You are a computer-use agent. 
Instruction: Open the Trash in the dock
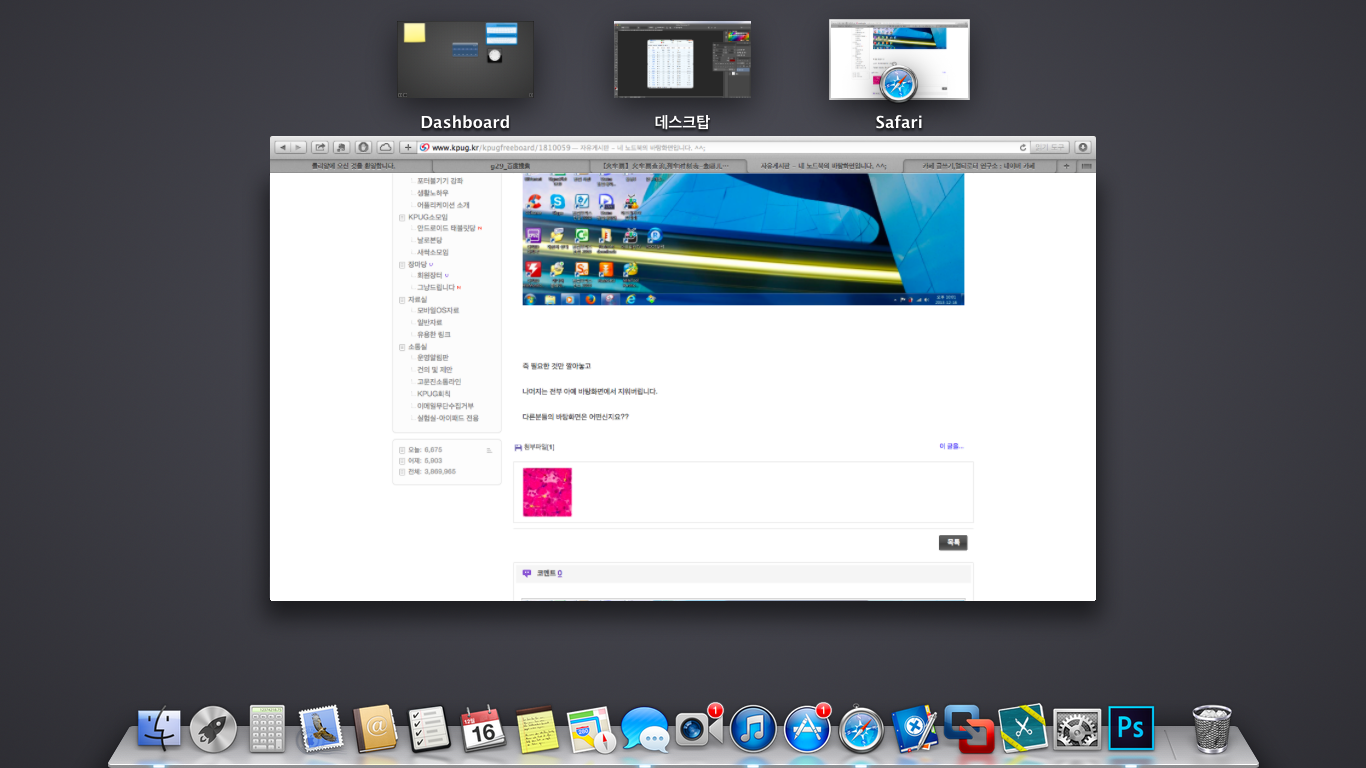1212,729
